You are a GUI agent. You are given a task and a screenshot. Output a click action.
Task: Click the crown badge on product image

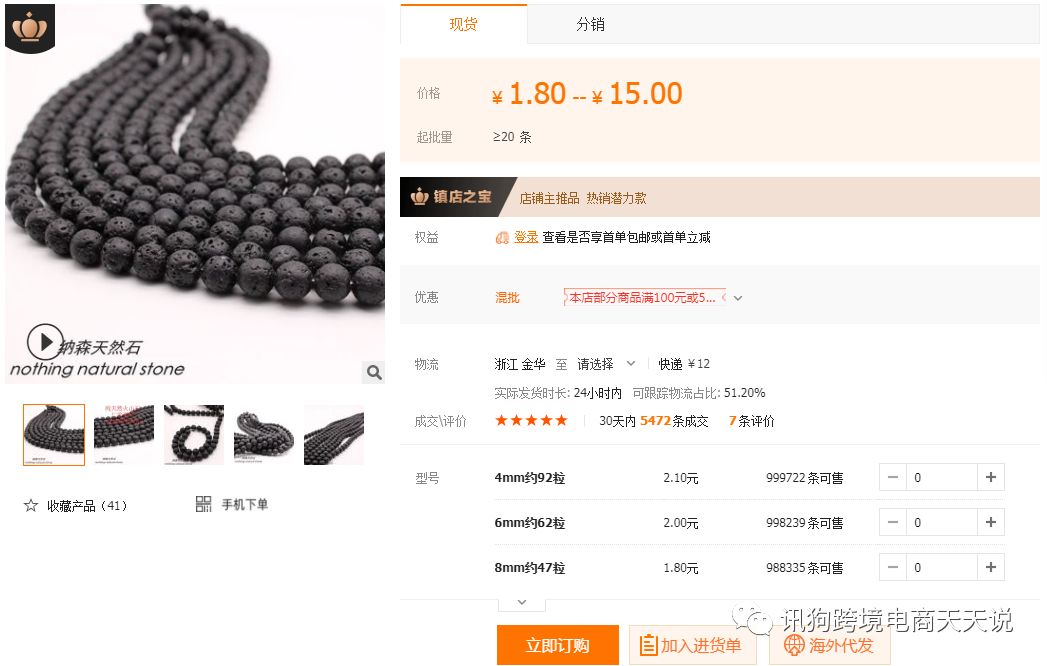click(x=29, y=28)
